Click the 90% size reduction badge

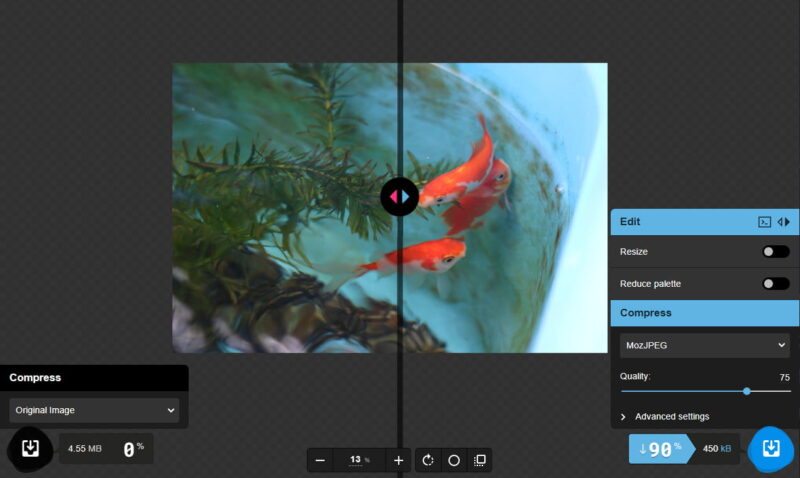pos(662,449)
